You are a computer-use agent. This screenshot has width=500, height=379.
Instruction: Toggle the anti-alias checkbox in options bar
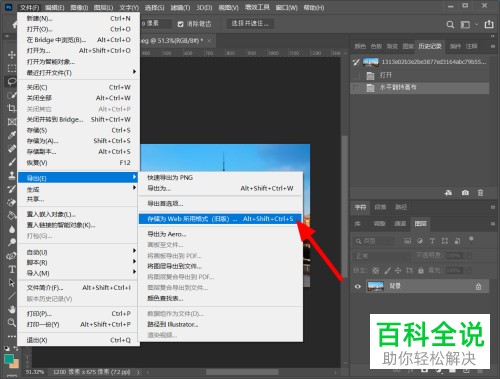[x=180, y=24]
